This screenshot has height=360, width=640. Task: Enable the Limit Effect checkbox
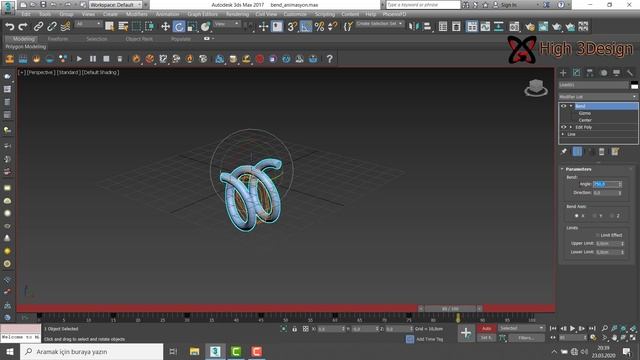coord(598,235)
